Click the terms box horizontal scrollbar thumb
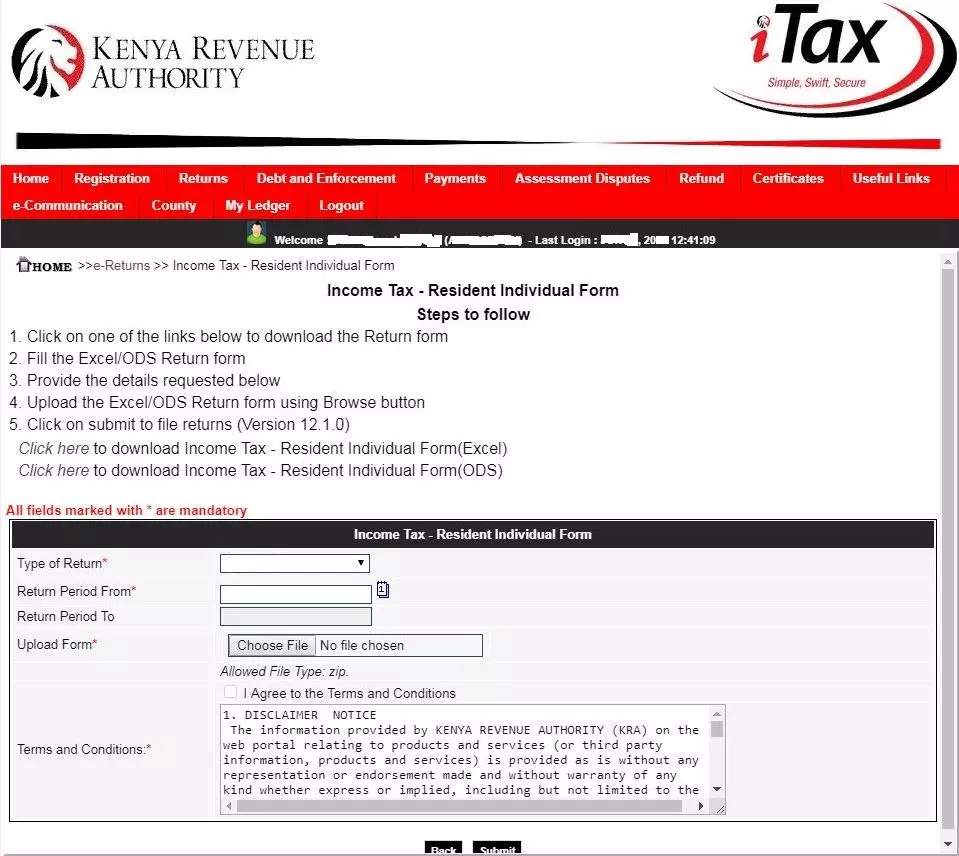This screenshot has height=856, width=959. coord(459,806)
